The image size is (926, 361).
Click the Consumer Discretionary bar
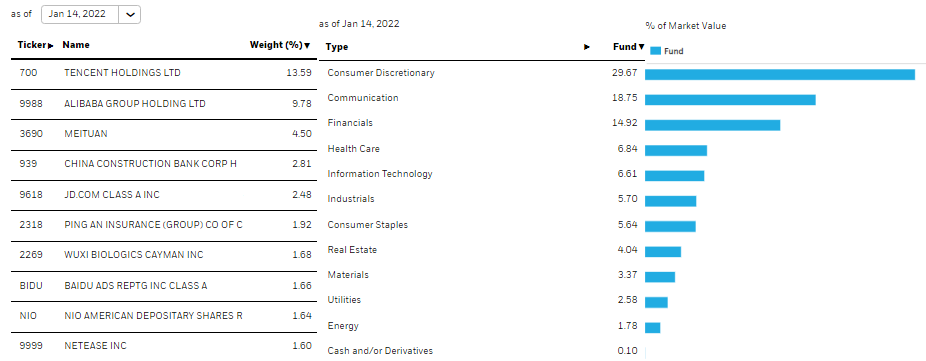click(x=780, y=74)
